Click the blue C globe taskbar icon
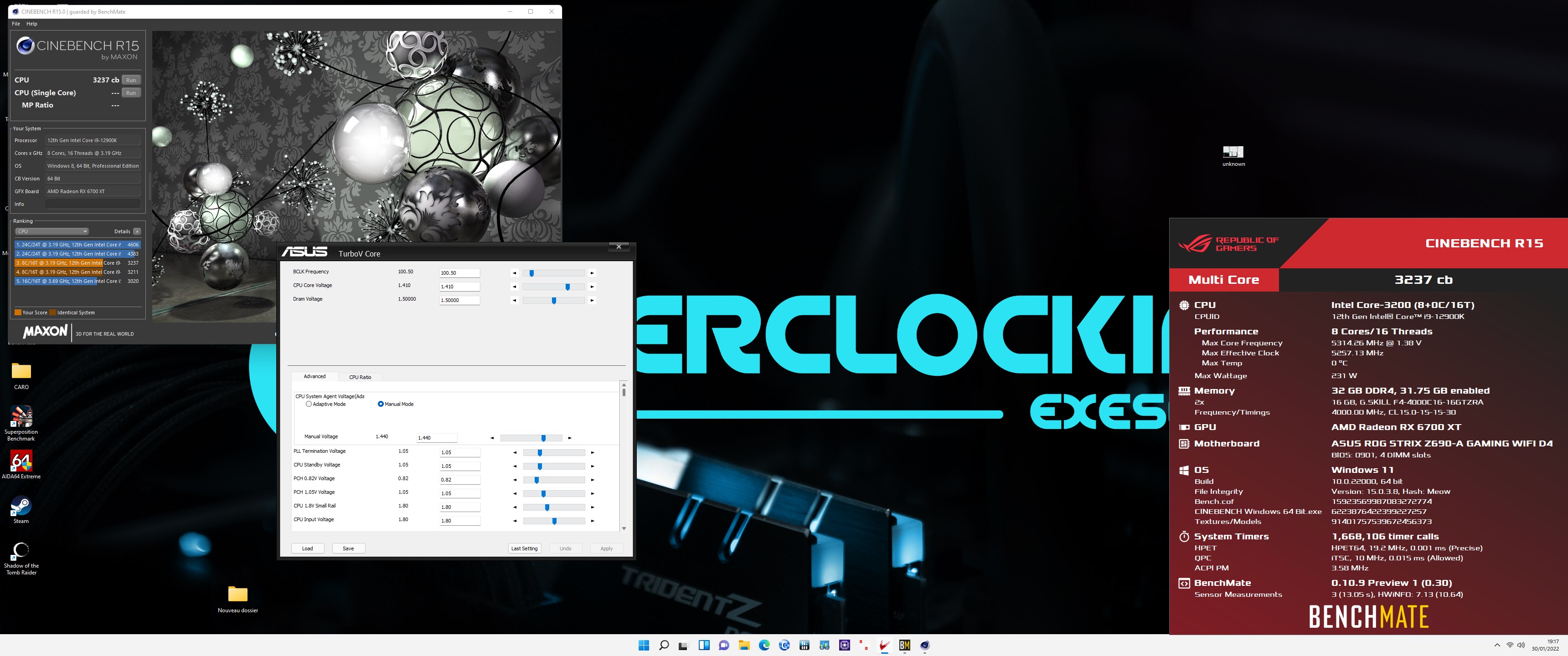 784,645
